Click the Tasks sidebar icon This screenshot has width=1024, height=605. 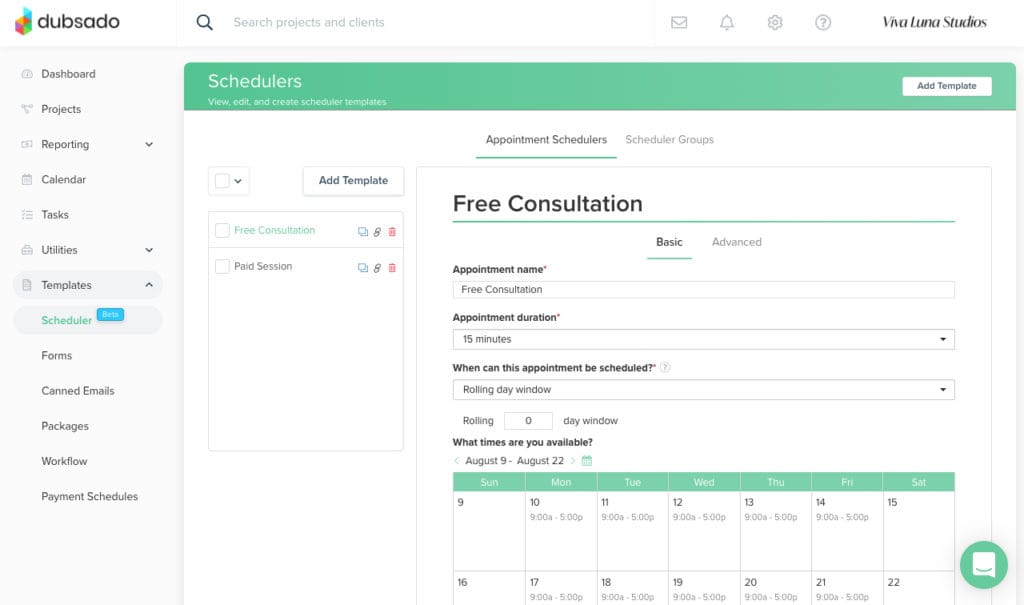click(x=27, y=214)
